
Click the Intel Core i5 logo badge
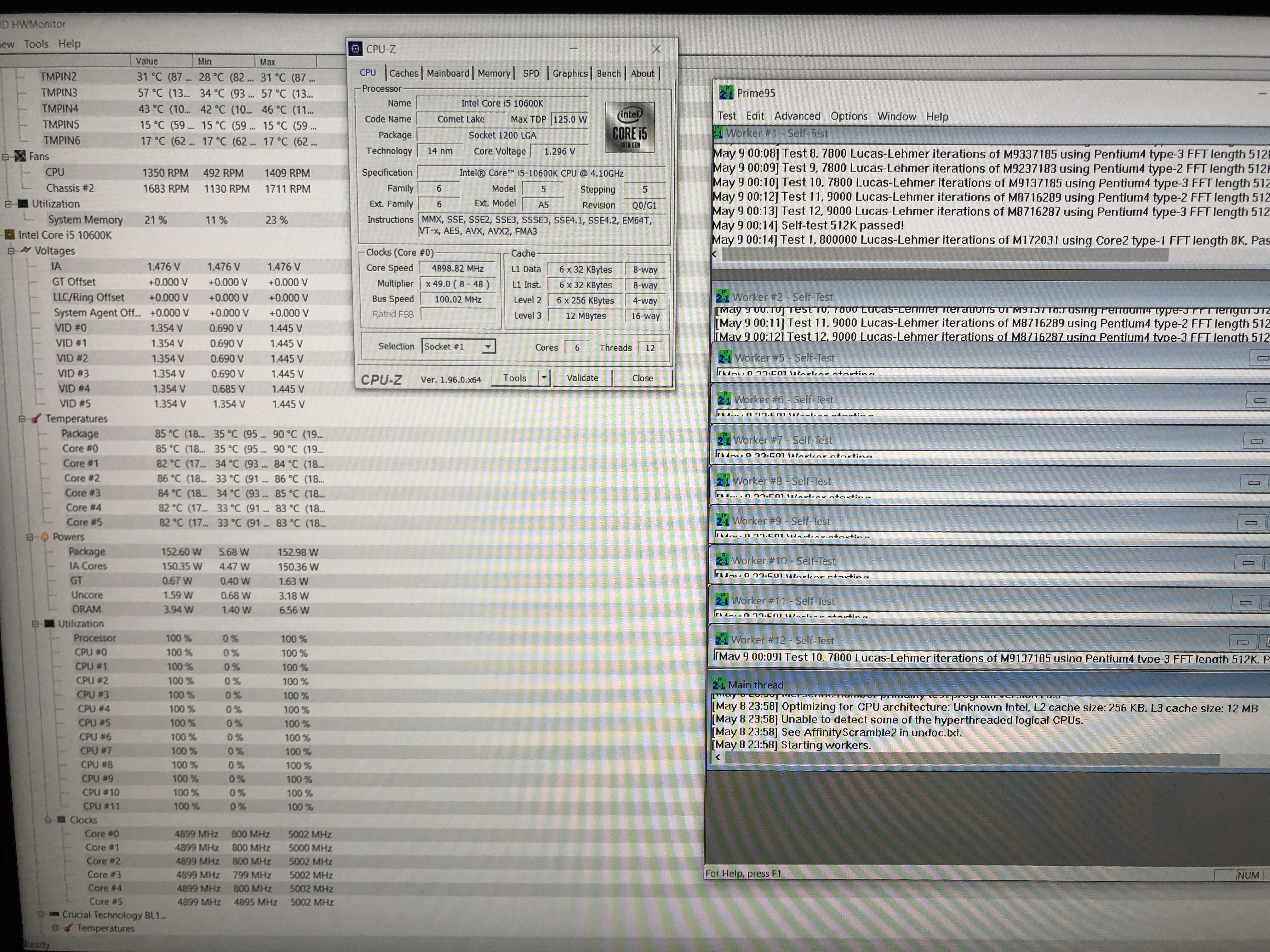coord(630,127)
